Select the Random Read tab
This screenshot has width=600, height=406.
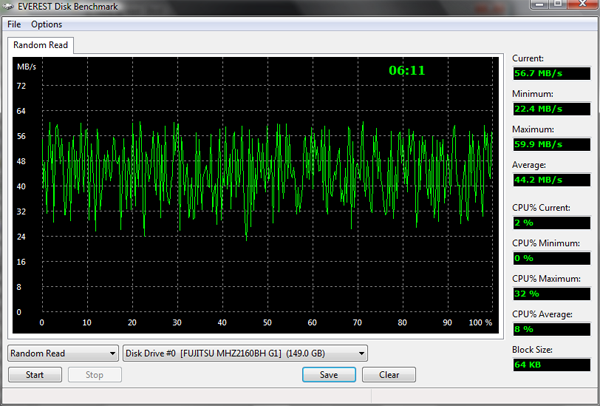pyautogui.click(x=40, y=45)
